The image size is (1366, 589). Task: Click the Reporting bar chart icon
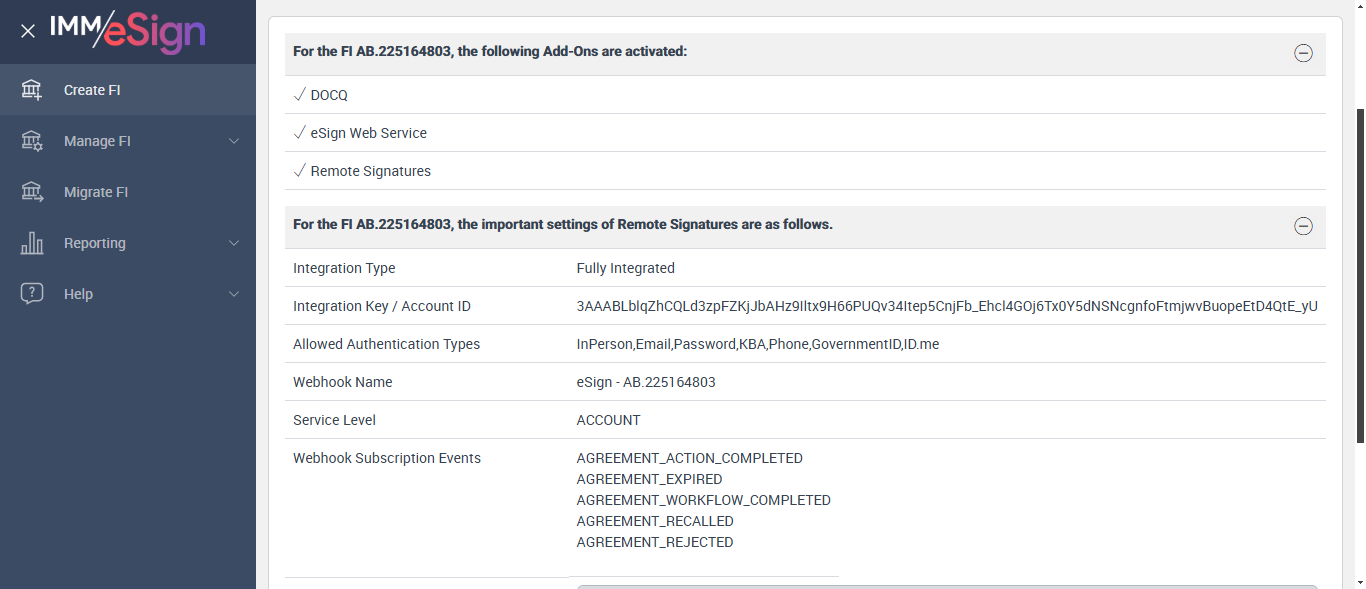[x=32, y=243]
